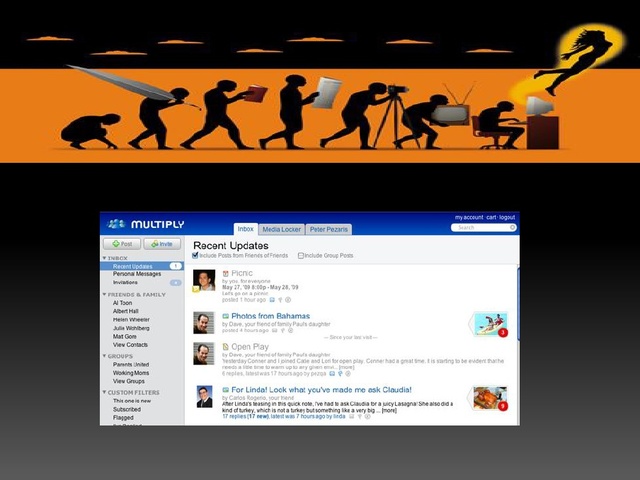Click the Picnic post author avatar
Screen dimensions: 640x480
[204, 280]
